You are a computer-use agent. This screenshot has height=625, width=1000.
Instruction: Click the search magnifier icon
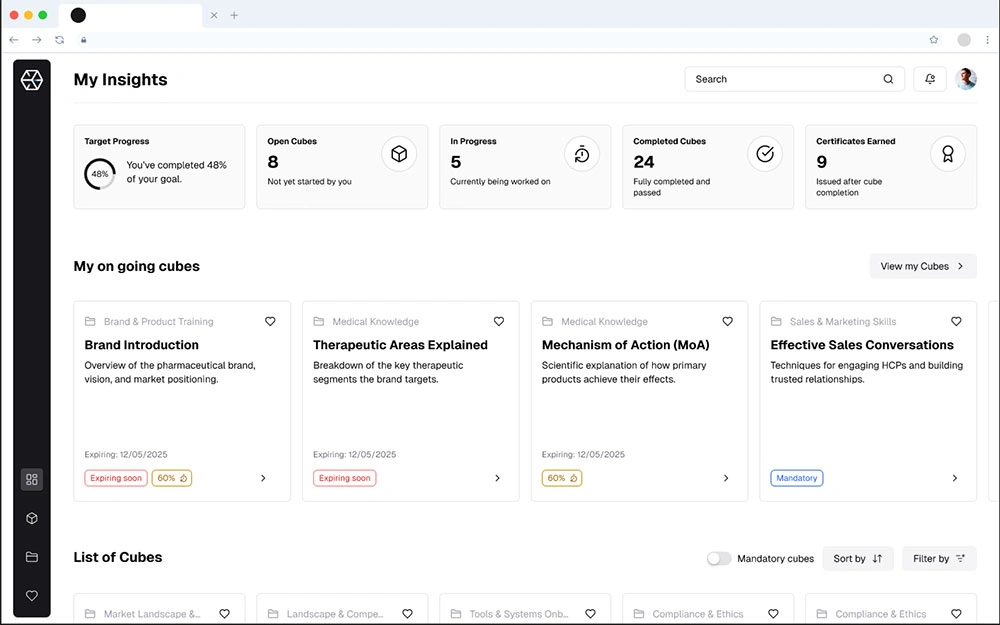pos(888,79)
